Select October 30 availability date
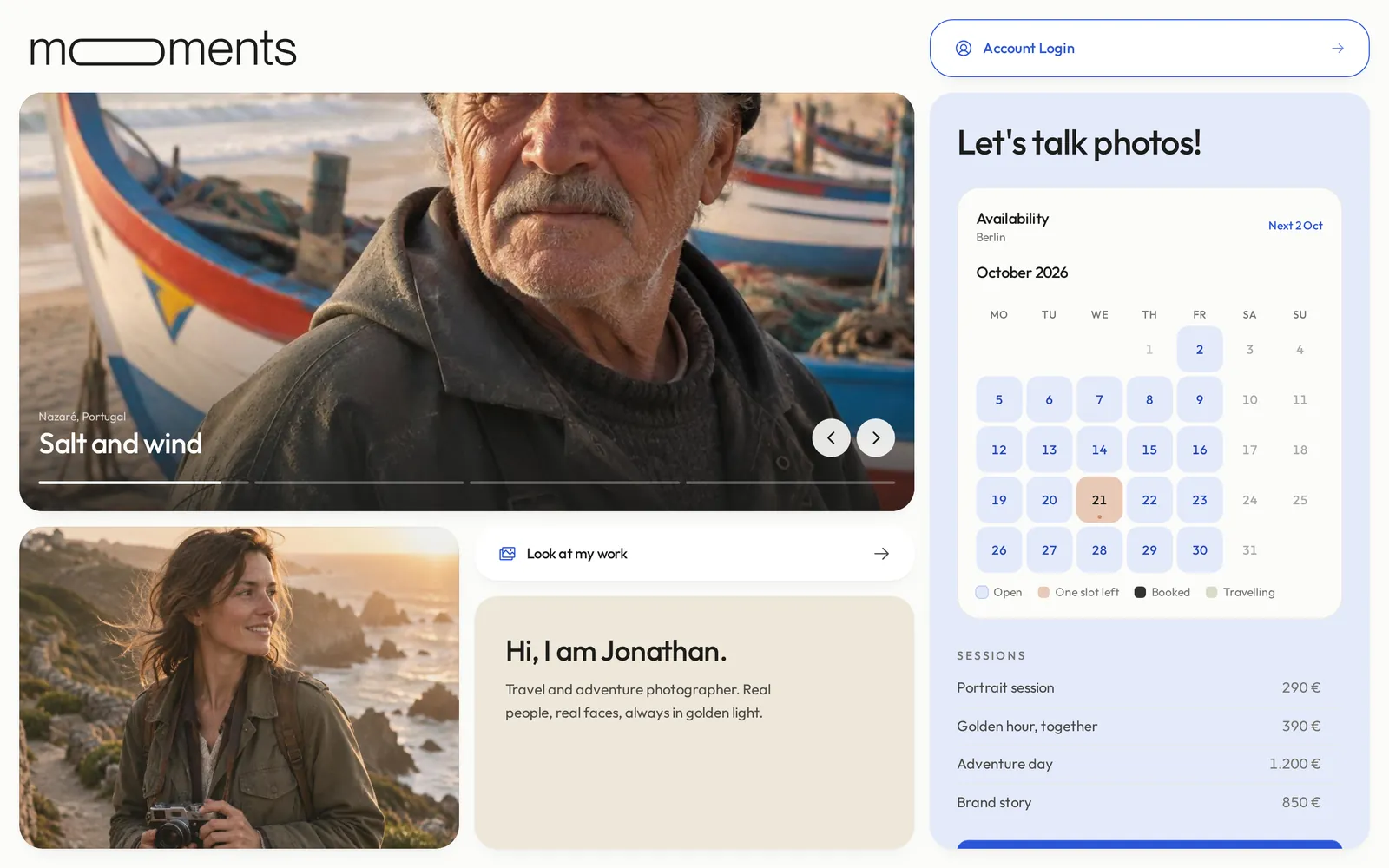This screenshot has height=868, width=1389. pyautogui.click(x=1200, y=550)
